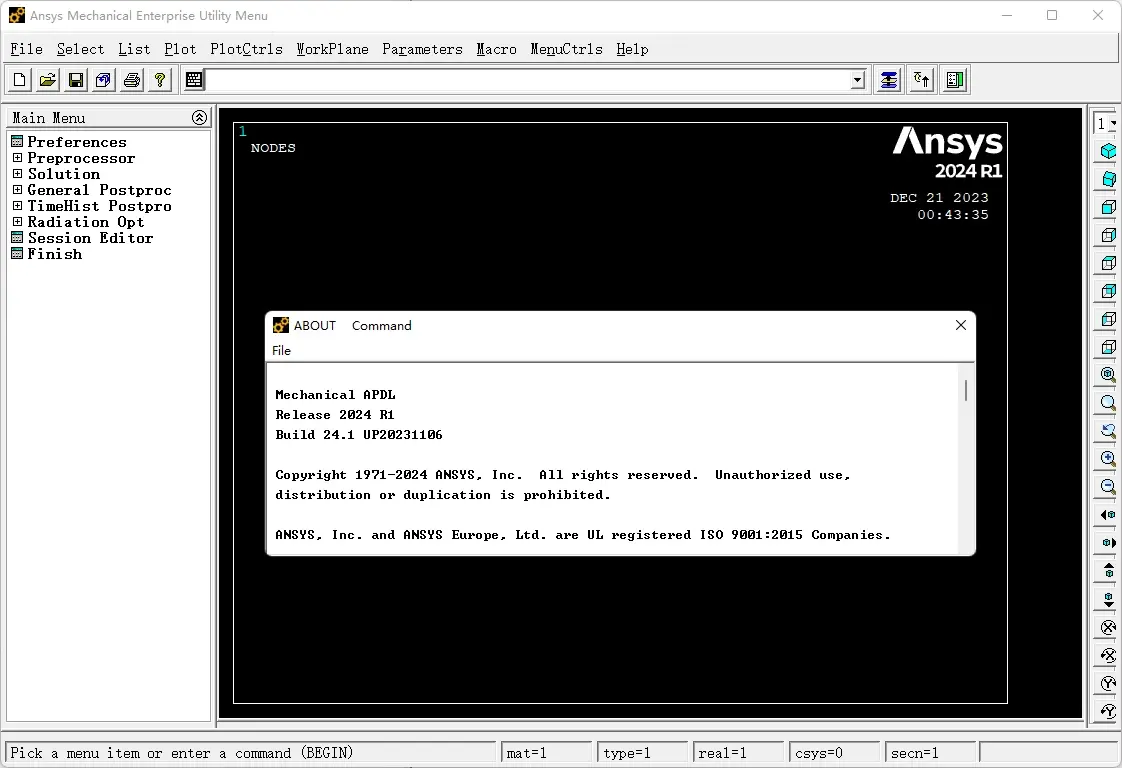Click the 'Release 2024 R1' text line
Viewport: 1122px width, 768px height.
334,414
